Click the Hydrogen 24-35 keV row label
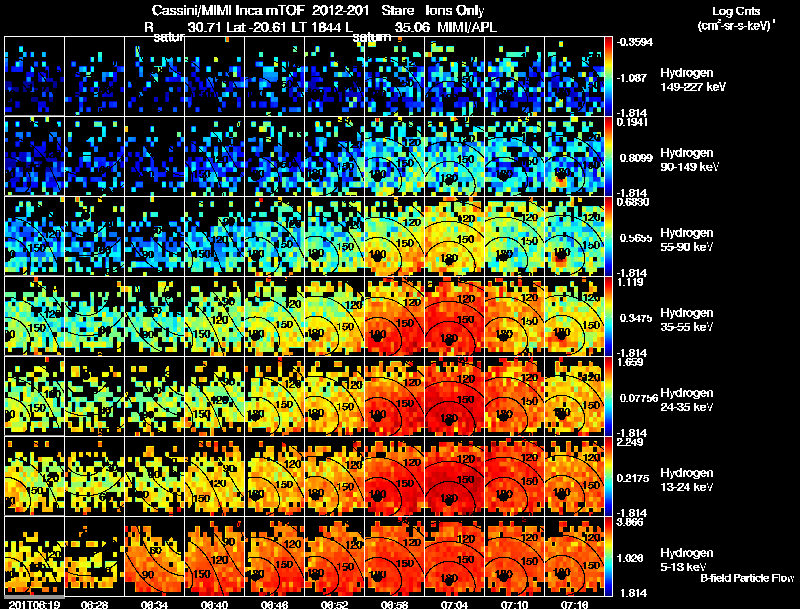Image resolution: width=800 pixels, height=609 pixels. click(x=687, y=400)
